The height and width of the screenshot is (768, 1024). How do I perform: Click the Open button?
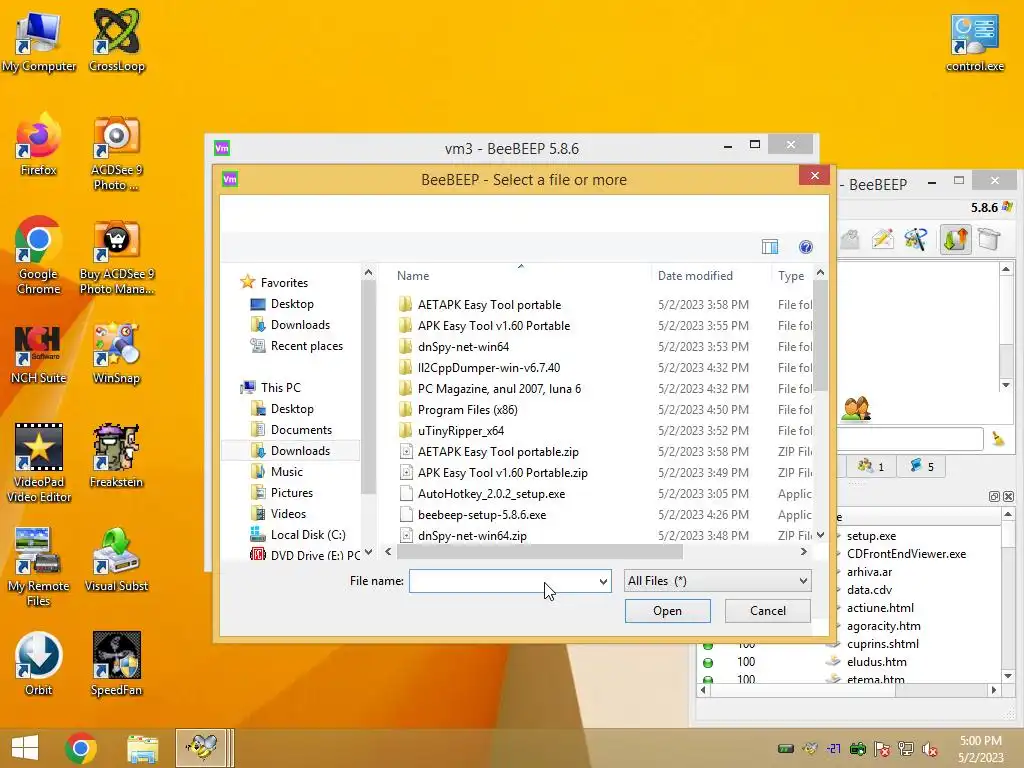(x=667, y=611)
